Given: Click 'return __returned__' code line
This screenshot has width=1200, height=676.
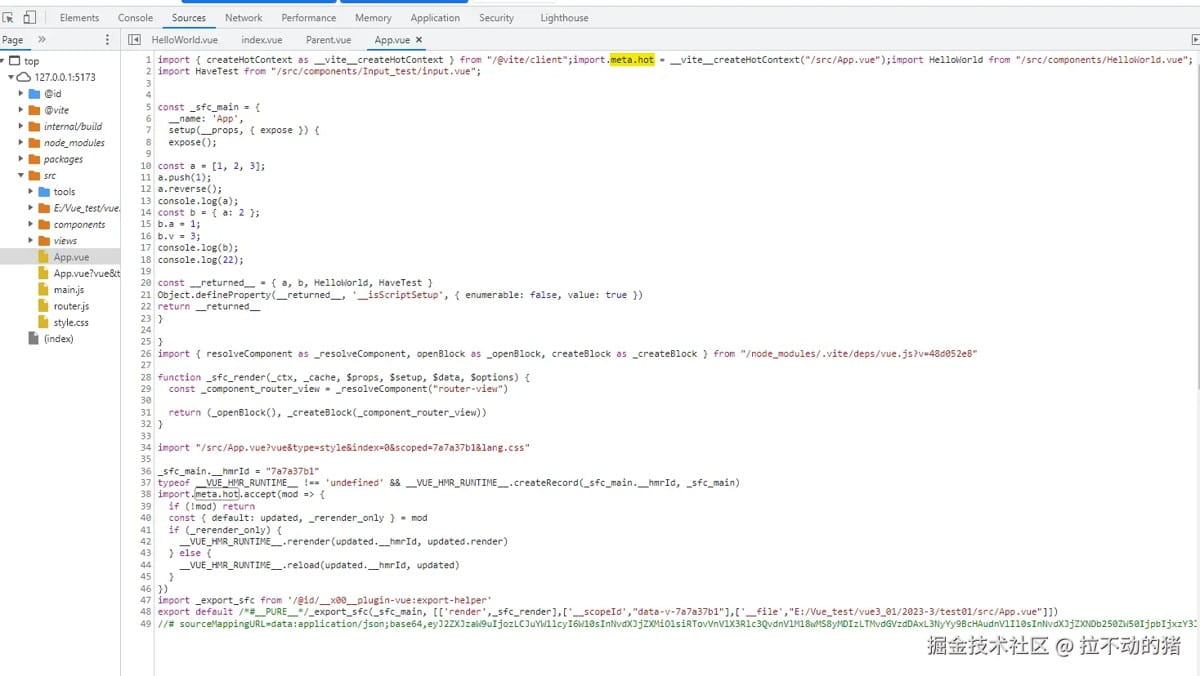Looking at the screenshot, I should tap(209, 307).
